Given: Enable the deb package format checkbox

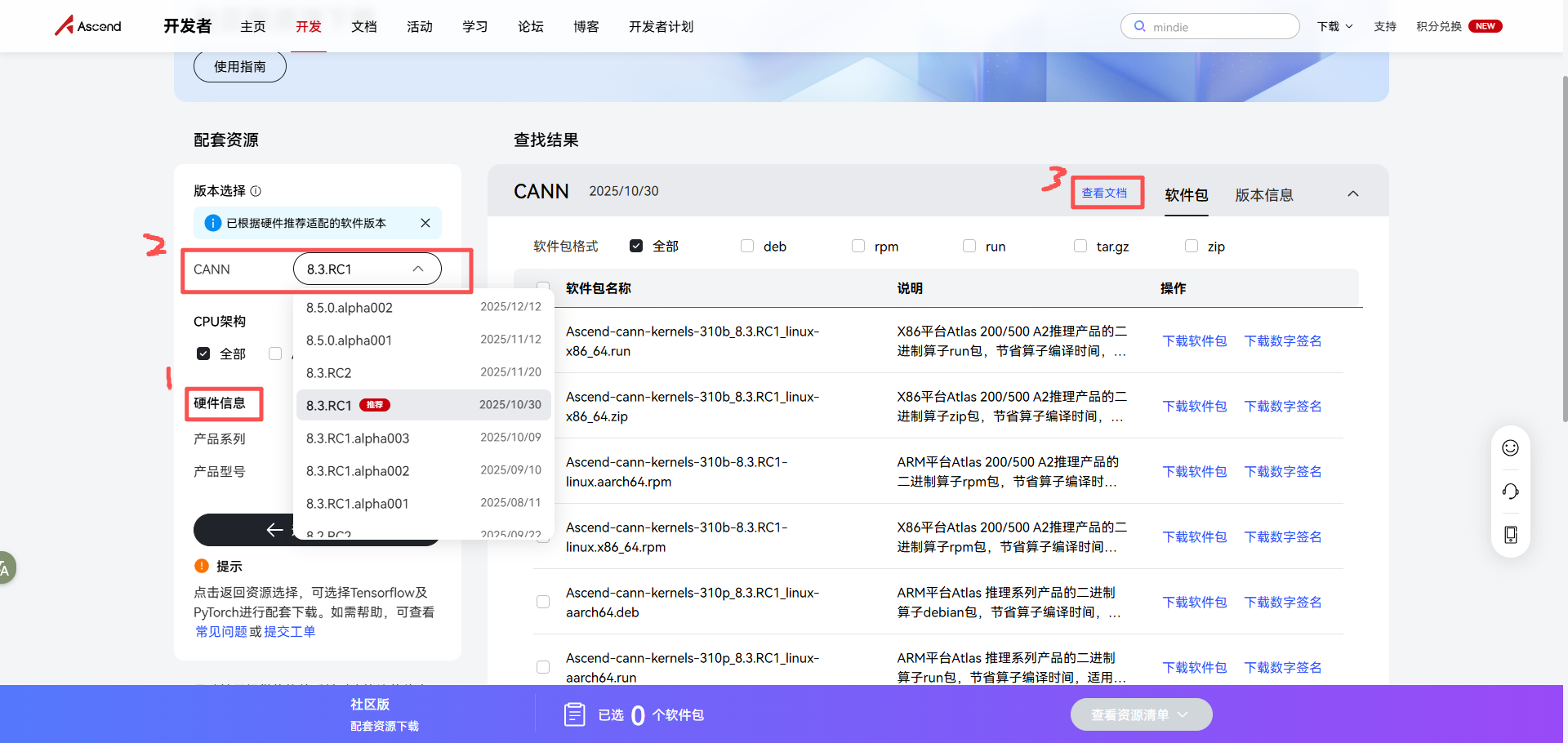Looking at the screenshot, I should 746,245.
